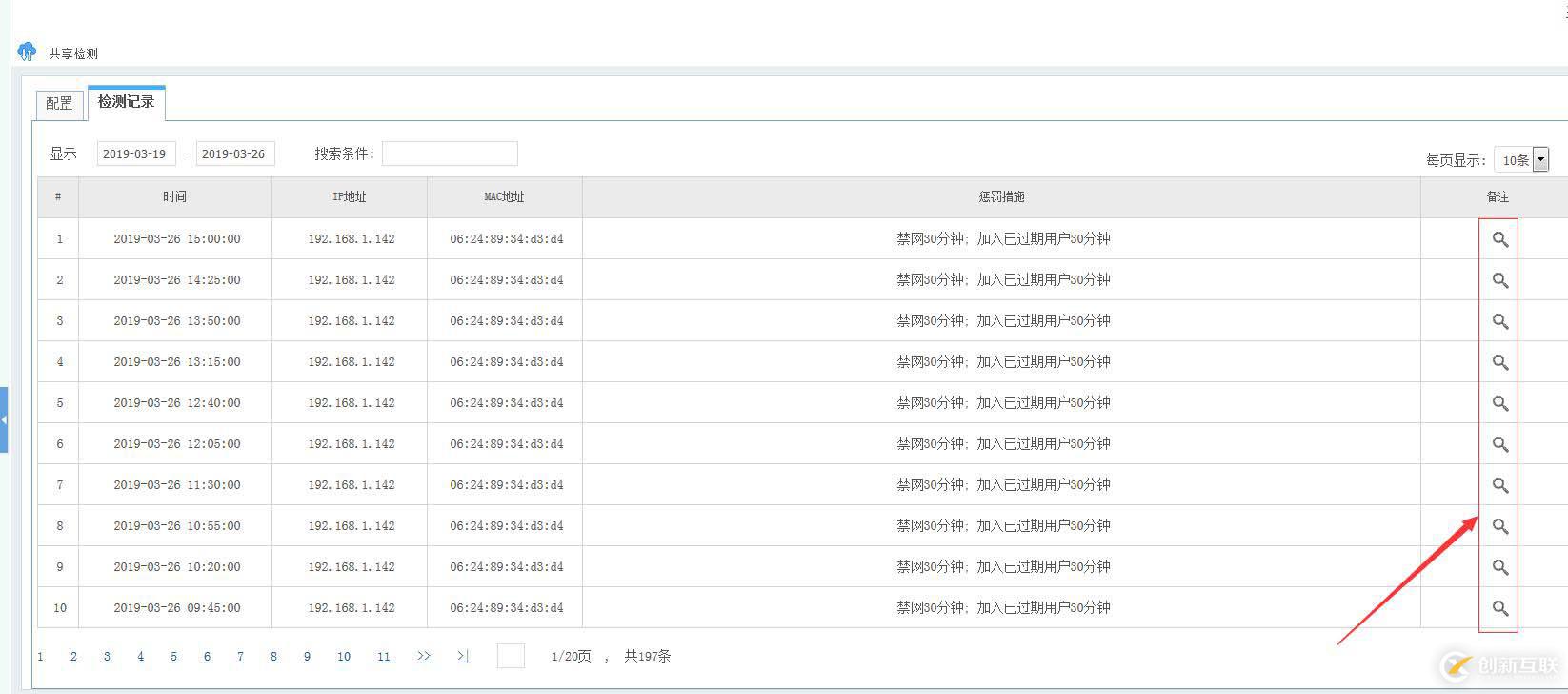The height and width of the screenshot is (694, 1568).
Task: Click the current page number 1
Action: [40, 657]
